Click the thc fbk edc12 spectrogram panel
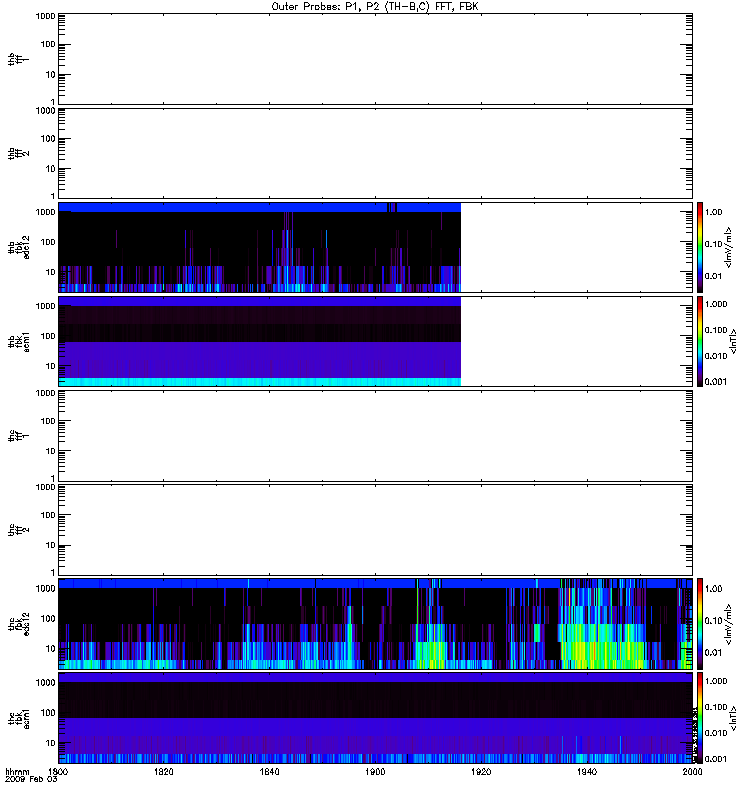The image size is (750, 800). pos(376,624)
